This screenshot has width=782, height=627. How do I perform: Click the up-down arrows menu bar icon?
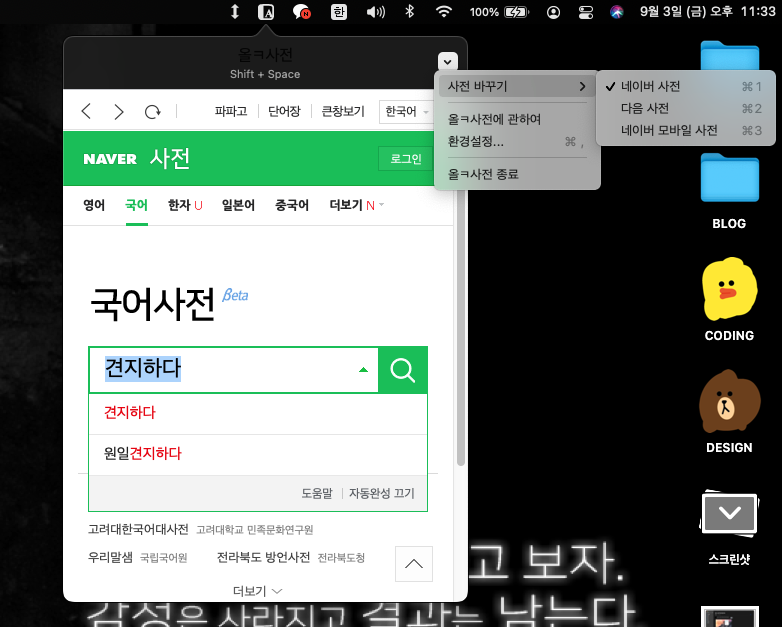[x=234, y=11]
